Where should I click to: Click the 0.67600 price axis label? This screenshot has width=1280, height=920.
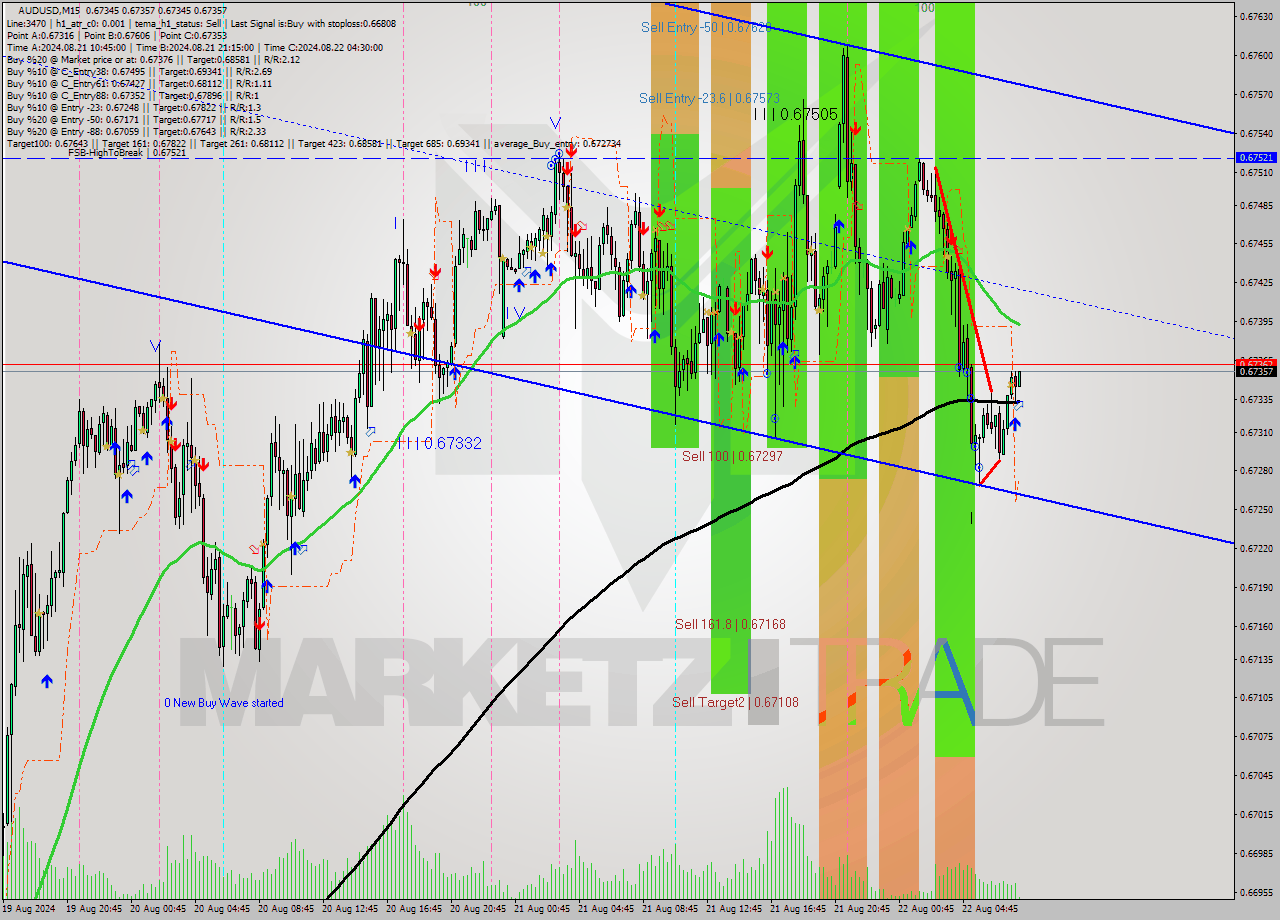pos(1256,56)
